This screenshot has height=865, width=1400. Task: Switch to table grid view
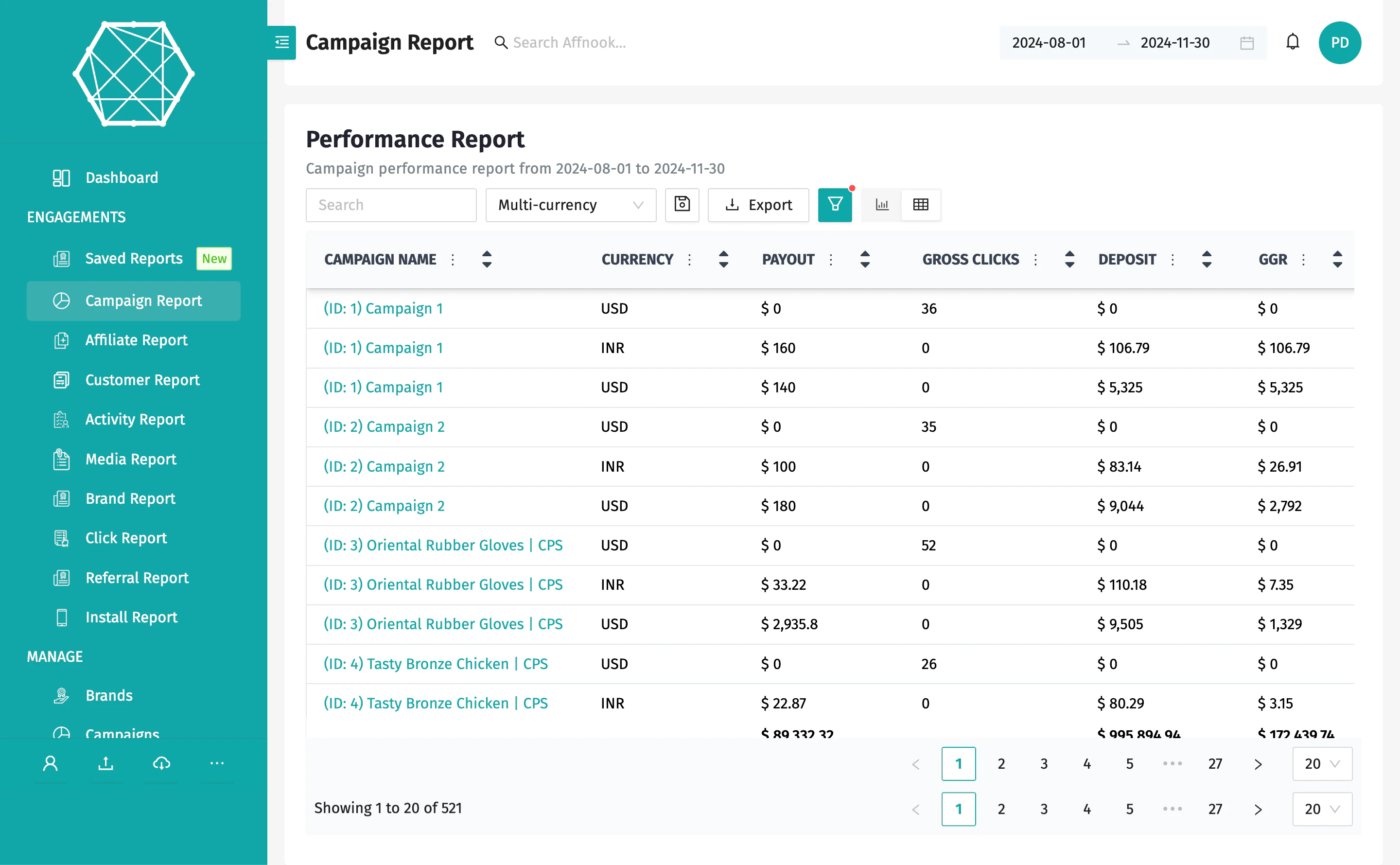tap(921, 205)
